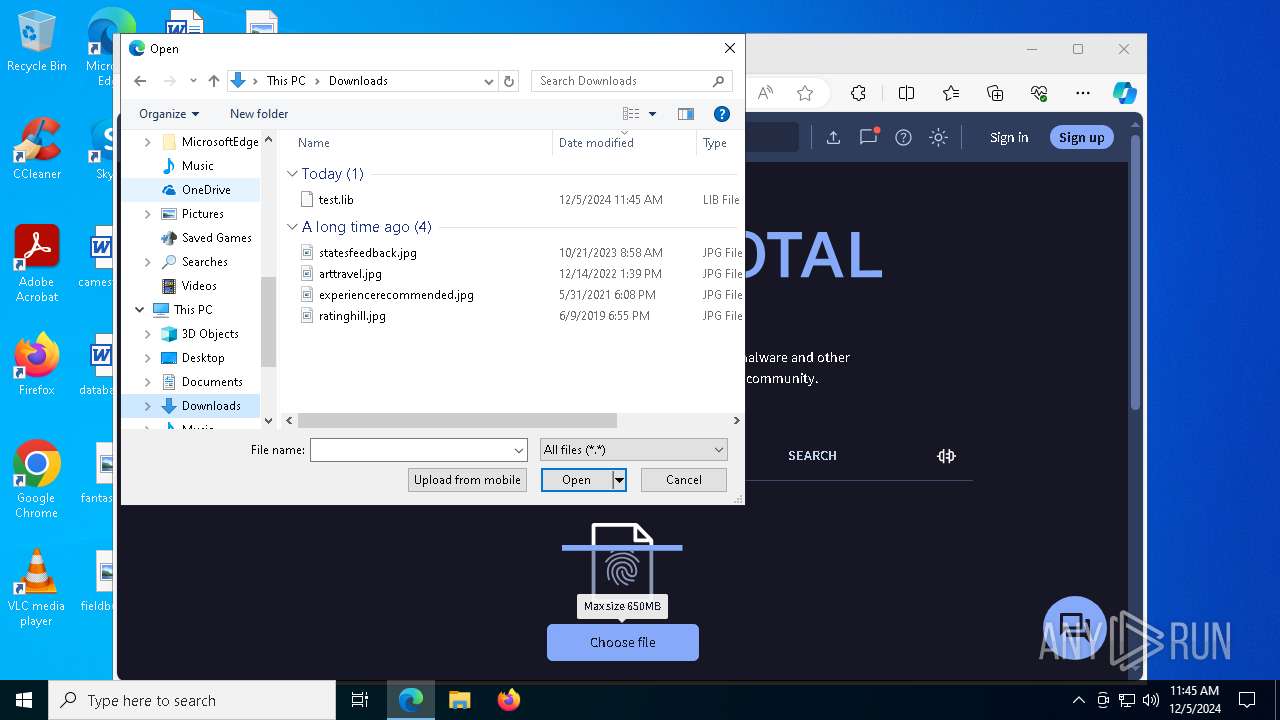Screen dimensions: 1280x720
Task: Open the Windows Start menu
Action: (24, 700)
